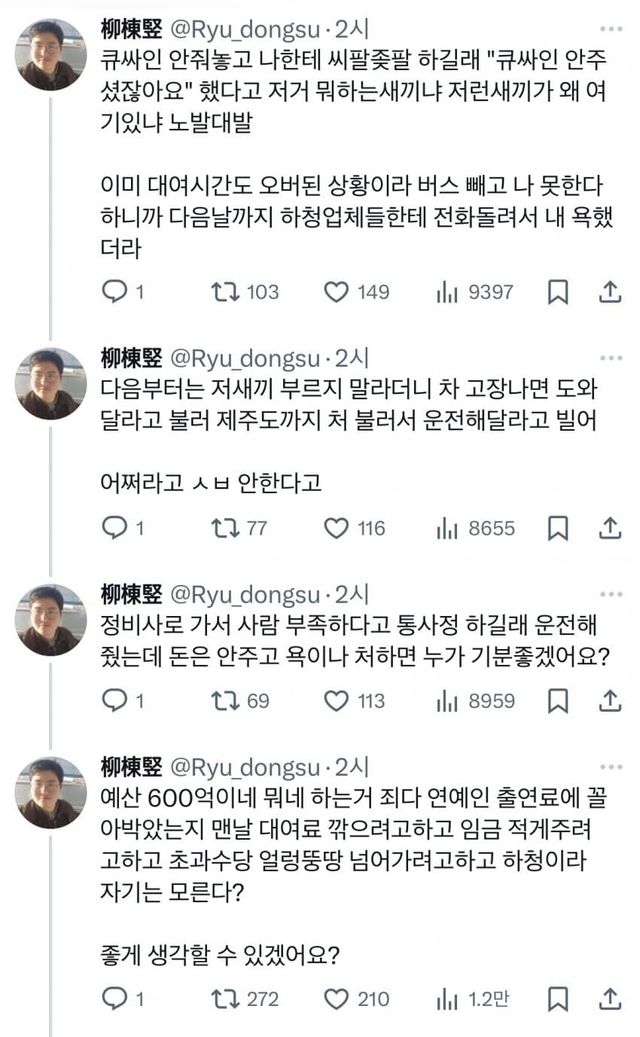Bookmark the first tweet
The image size is (640, 1037).
coord(559,291)
